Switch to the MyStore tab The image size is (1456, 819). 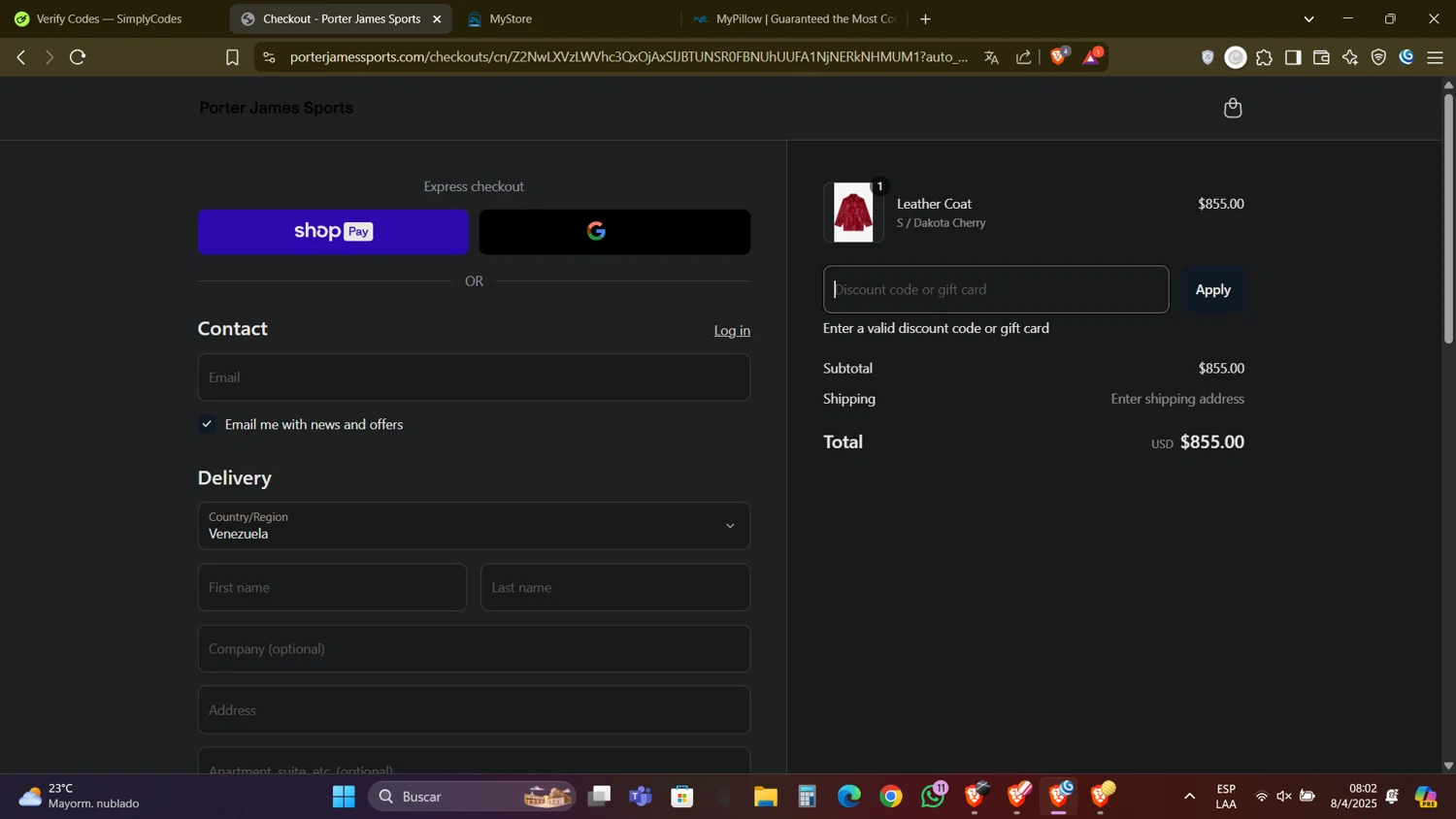tap(511, 18)
